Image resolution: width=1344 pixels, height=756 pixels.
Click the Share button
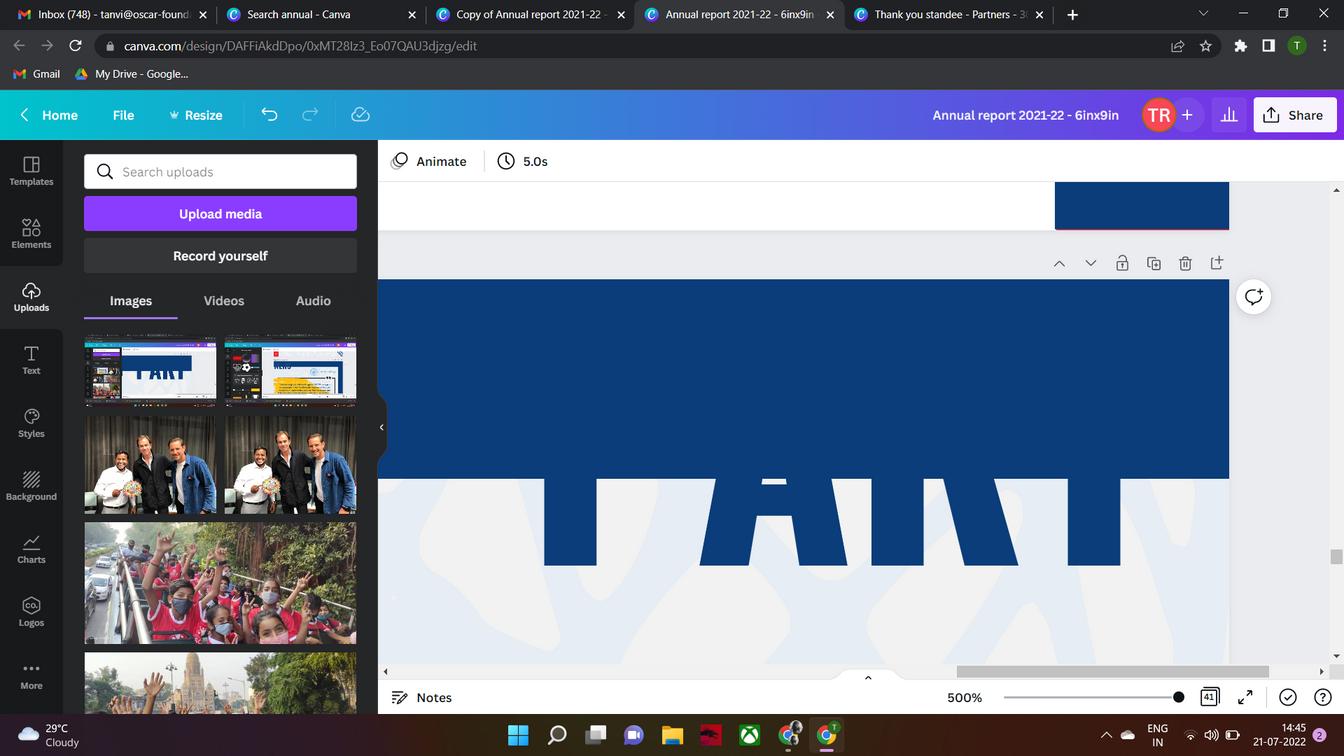pyautogui.click(x=1294, y=115)
